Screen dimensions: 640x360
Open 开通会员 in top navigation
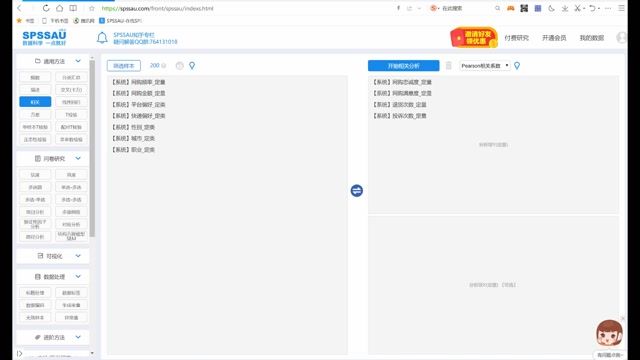click(554, 38)
